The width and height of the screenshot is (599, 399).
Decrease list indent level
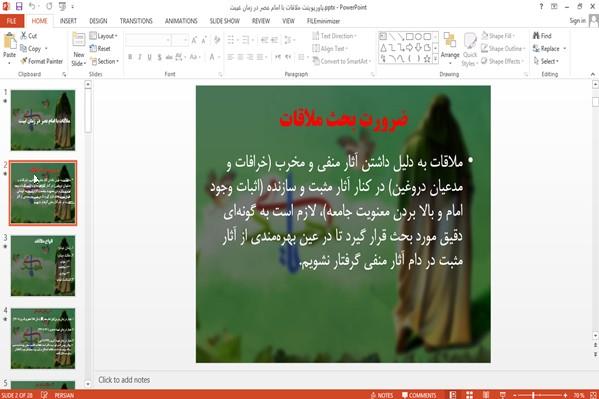pos(264,40)
